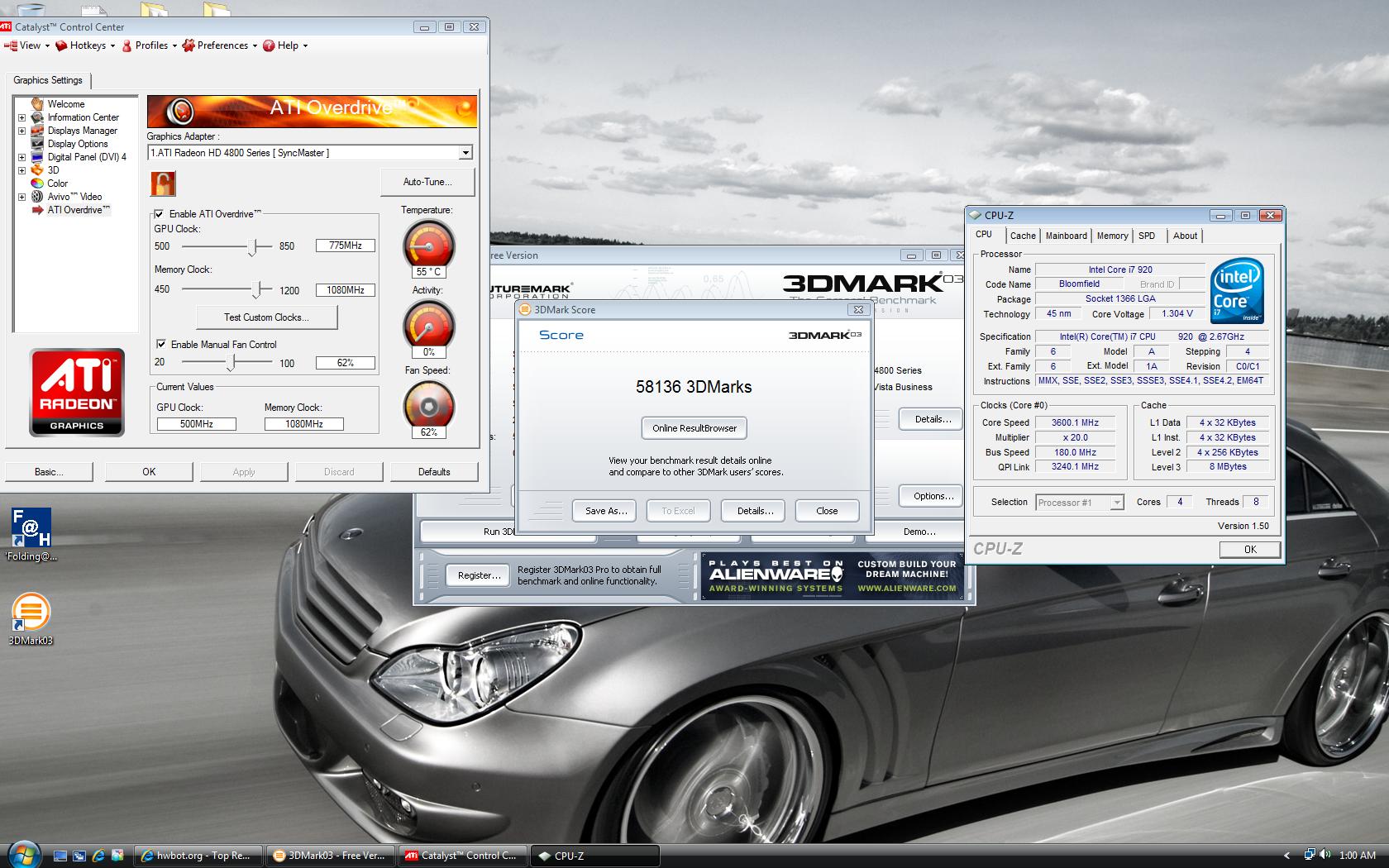This screenshot has width=1389, height=868.
Task: Expand the Information Center tree node
Action: click(21, 117)
